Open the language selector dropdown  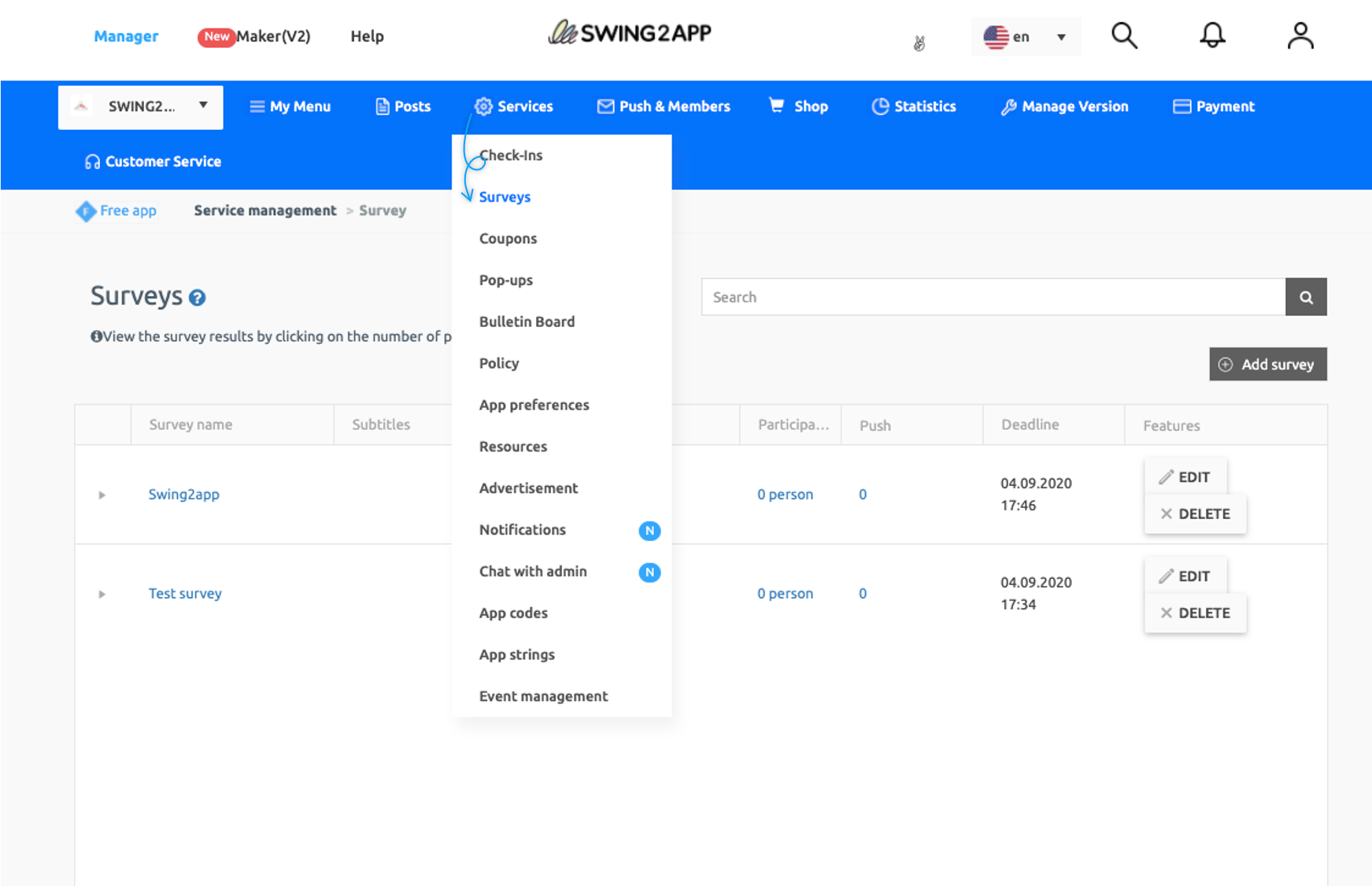pyautogui.click(x=1025, y=37)
